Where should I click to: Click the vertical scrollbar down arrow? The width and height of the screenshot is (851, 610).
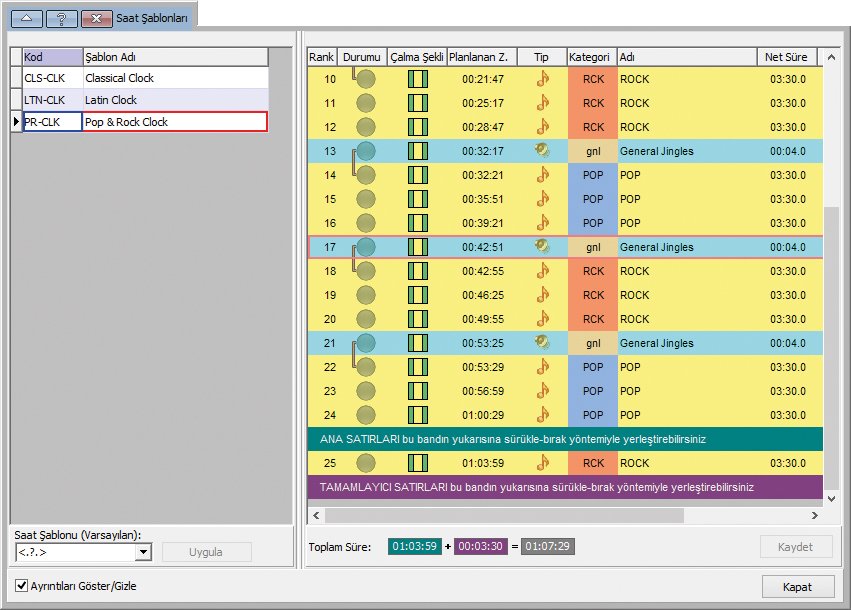coord(831,498)
